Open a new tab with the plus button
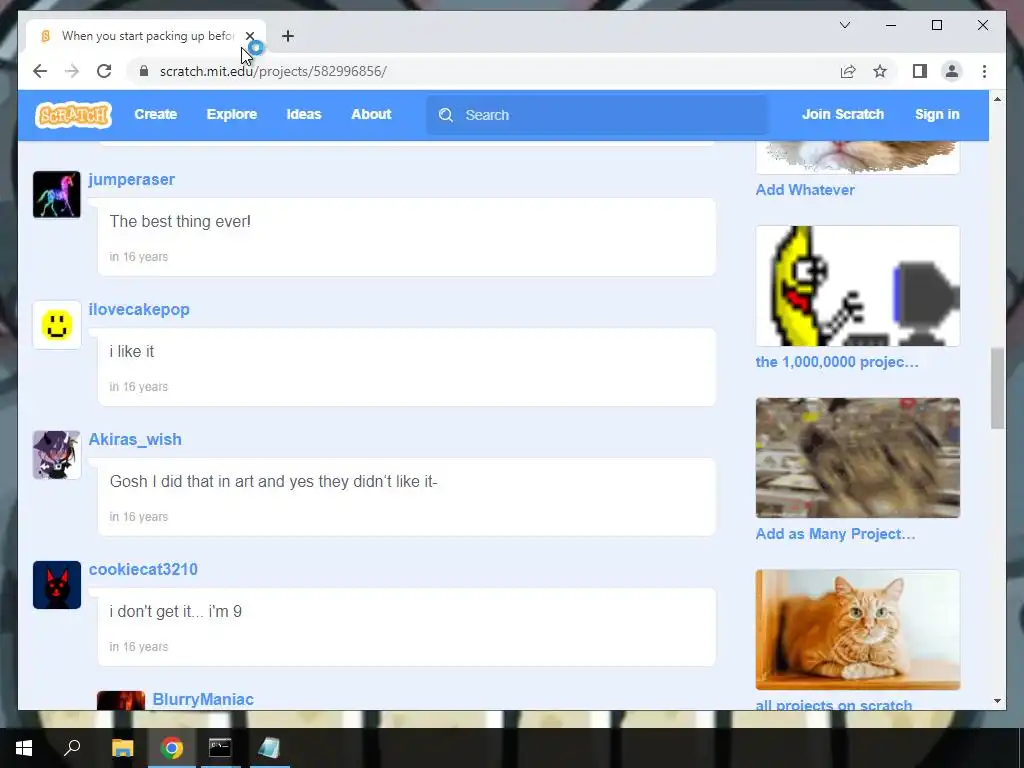The image size is (1024, 768). 287,36
